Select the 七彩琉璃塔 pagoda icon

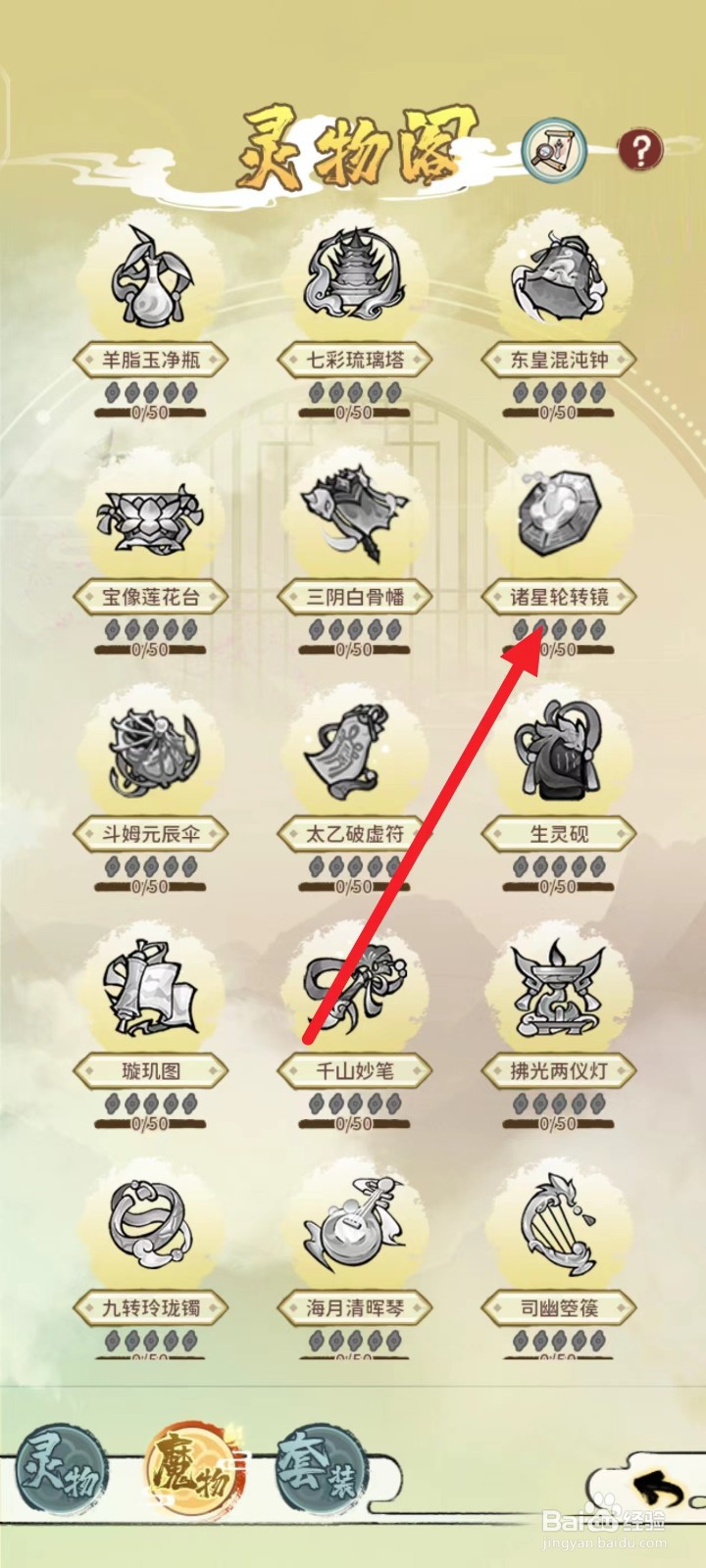[354, 277]
